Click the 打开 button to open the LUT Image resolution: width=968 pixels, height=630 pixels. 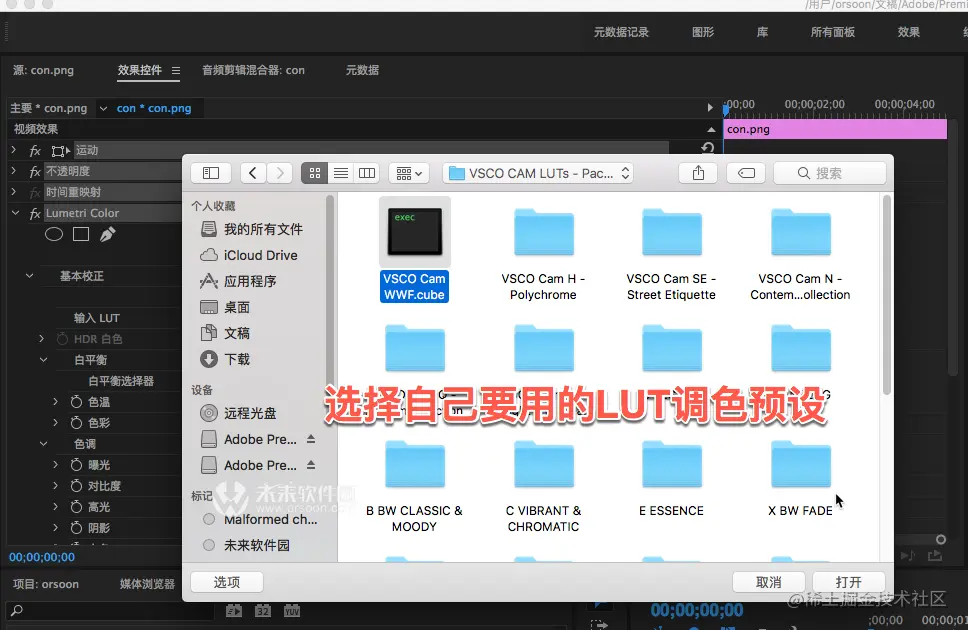[848, 581]
